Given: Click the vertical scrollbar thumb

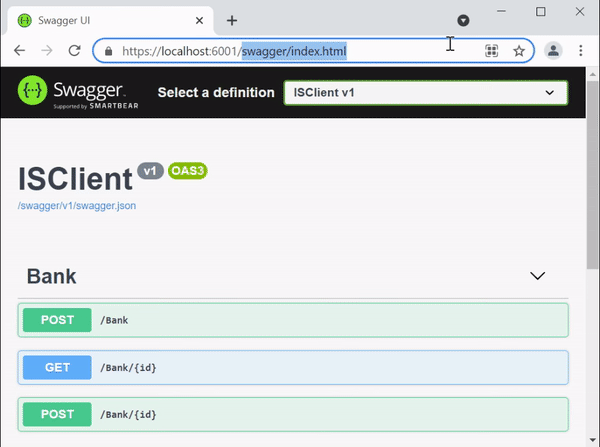Looking at the screenshot, I should [593, 175].
